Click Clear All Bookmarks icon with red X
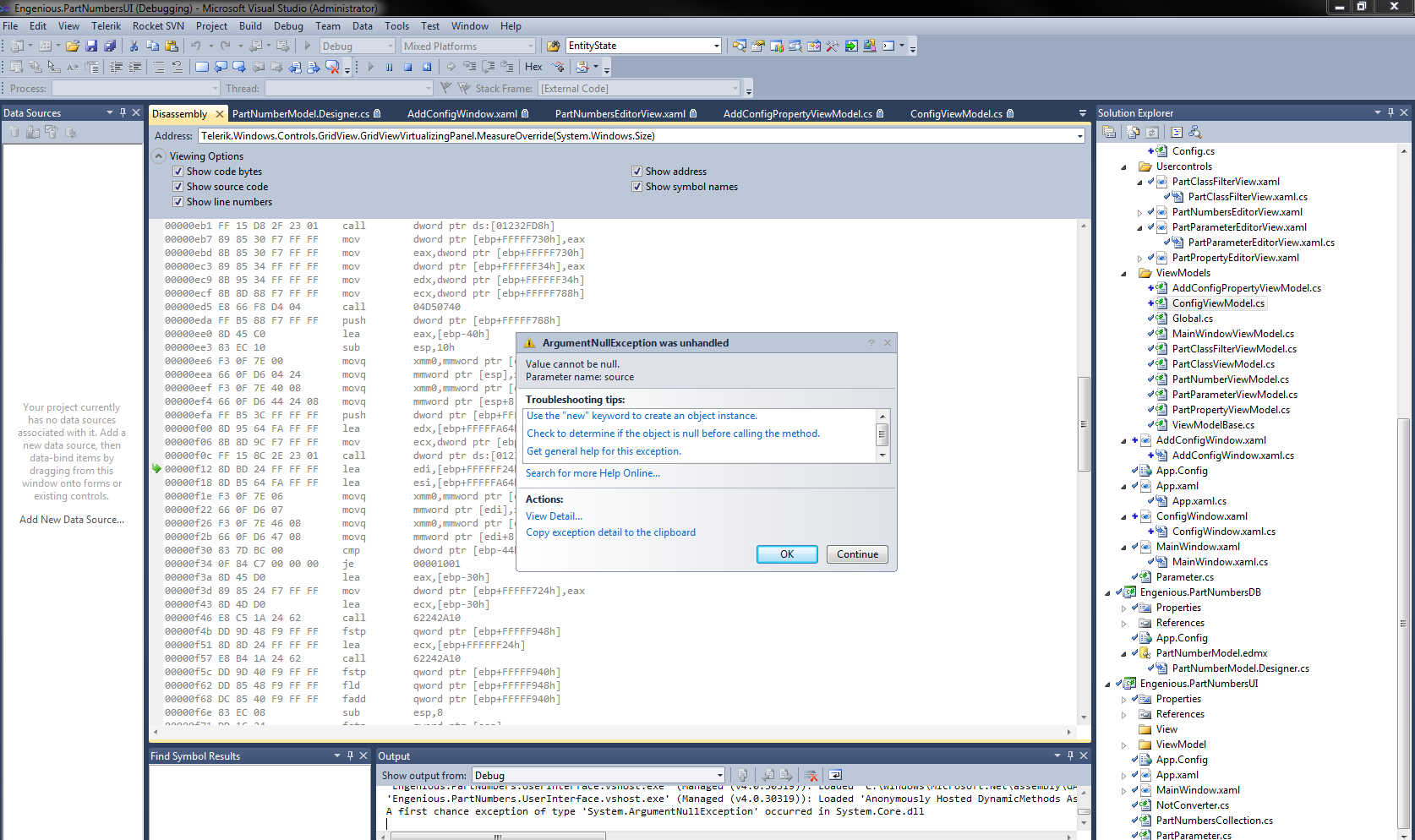1415x840 pixels. tap(332, 67)
